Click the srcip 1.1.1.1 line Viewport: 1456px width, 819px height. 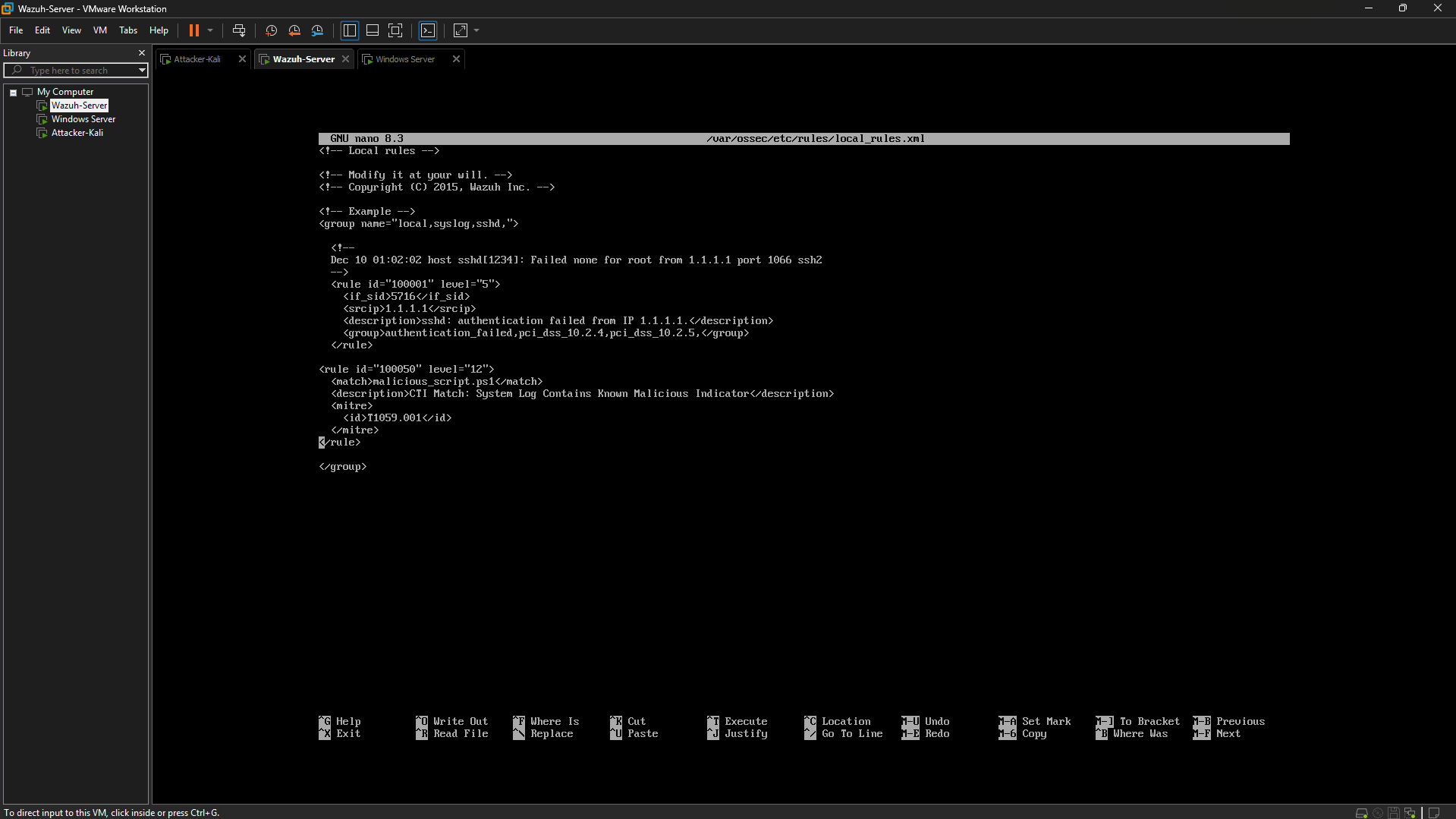[x=410, y=309]
